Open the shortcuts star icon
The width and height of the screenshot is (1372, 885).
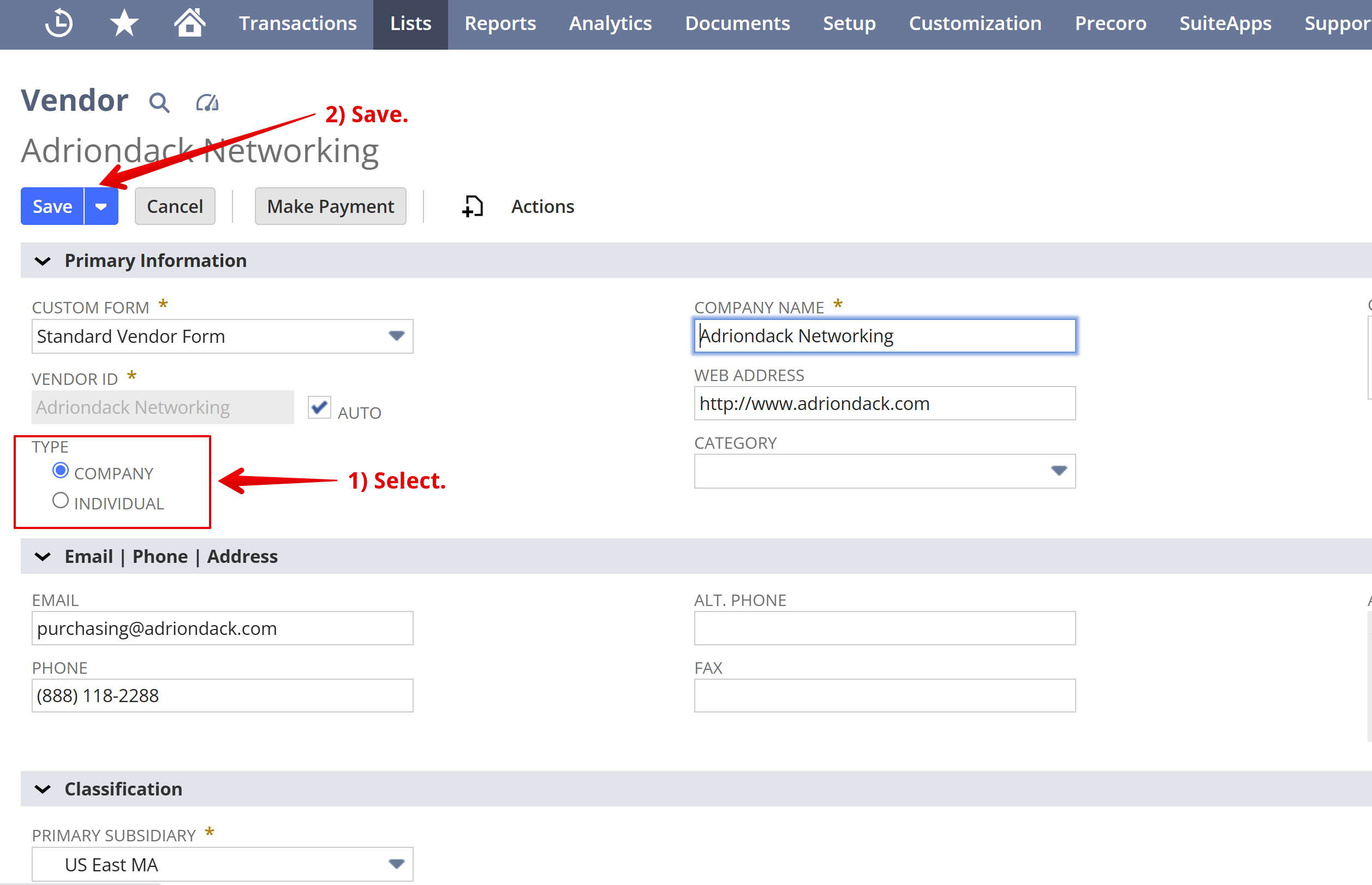coord(124,23)
